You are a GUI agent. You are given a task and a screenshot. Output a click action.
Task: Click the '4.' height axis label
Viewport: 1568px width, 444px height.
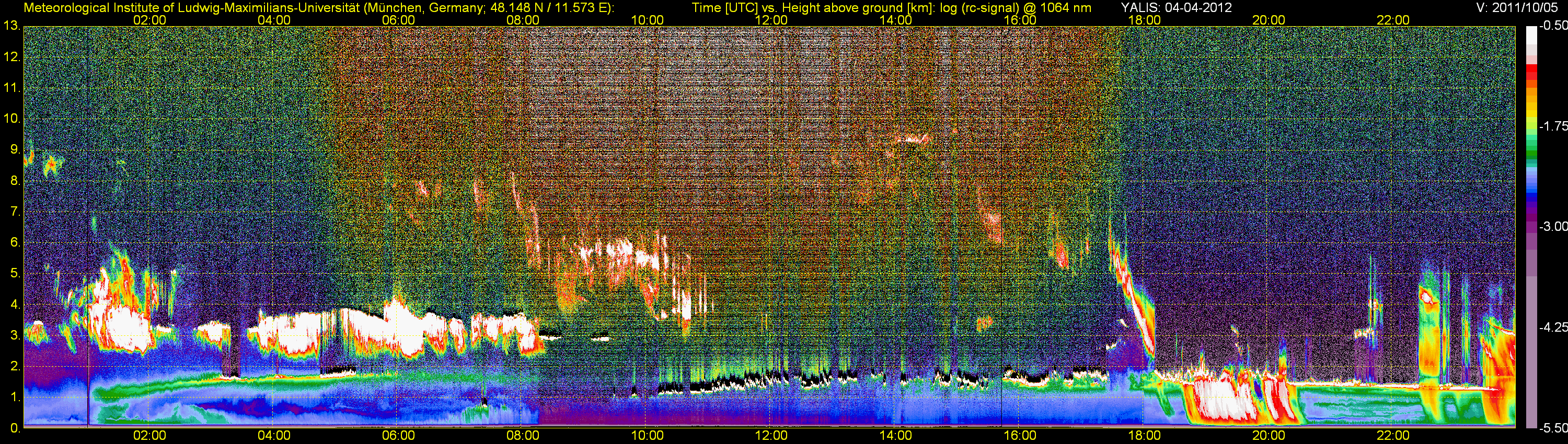point(15,304)
